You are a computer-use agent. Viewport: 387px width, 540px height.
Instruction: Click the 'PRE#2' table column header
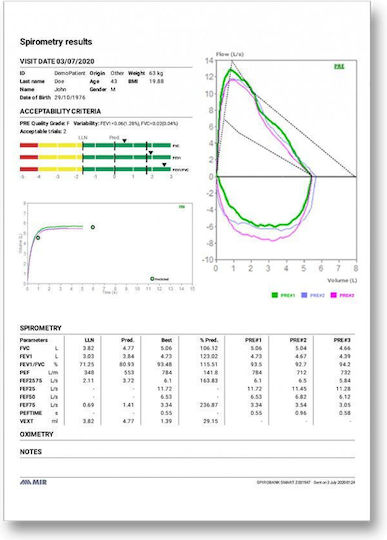coord(298,340)
